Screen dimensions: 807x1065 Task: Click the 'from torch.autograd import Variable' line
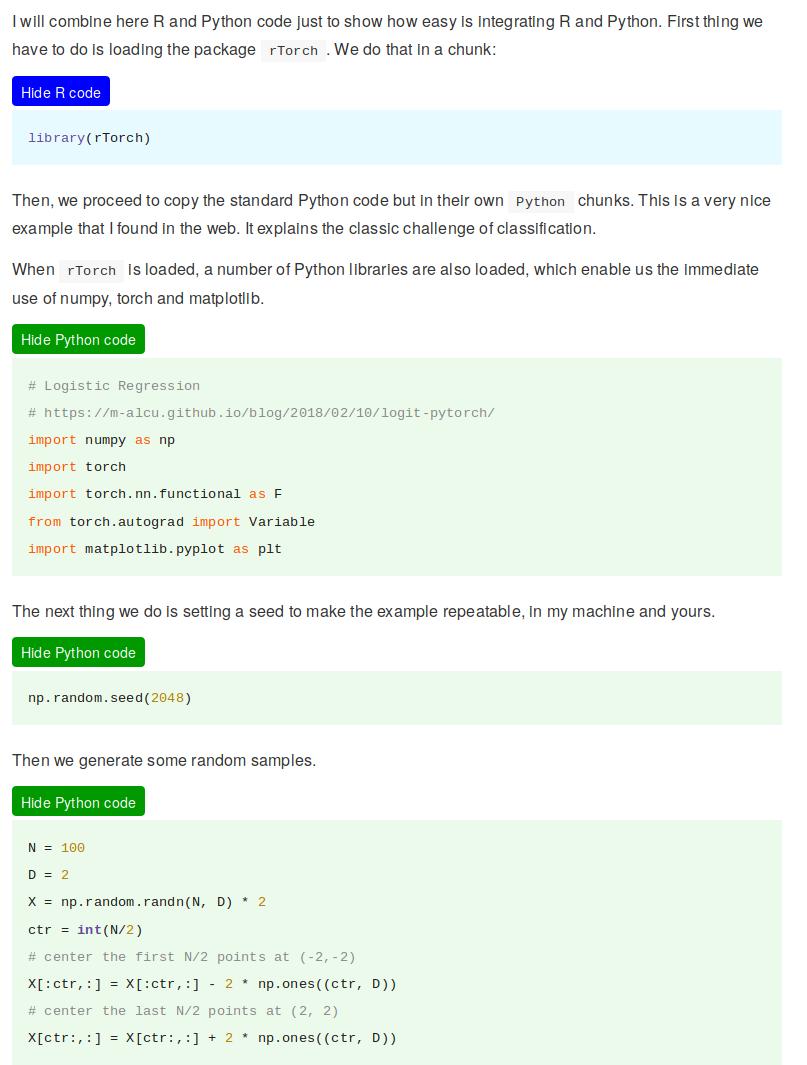(x=171, y=522)
